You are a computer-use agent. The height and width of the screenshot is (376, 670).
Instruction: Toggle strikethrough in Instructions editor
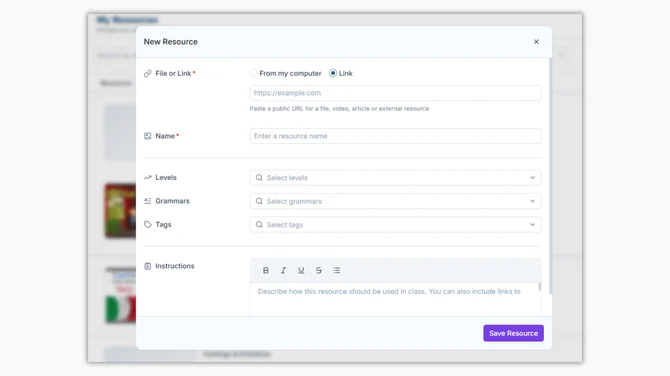[x=319, y=270]
